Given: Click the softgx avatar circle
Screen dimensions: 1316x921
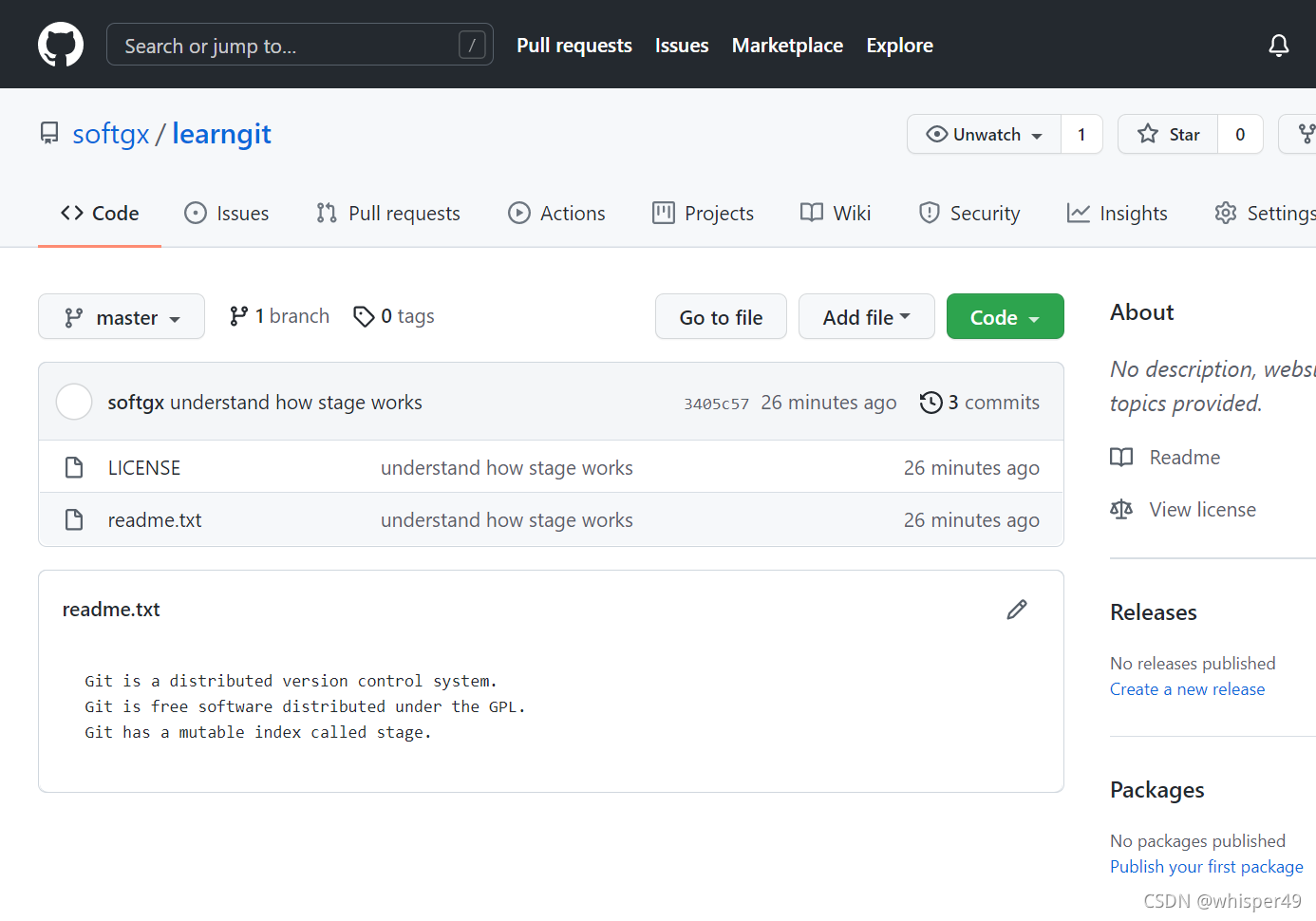Looking at the screenshot, I should coord(74,402).
